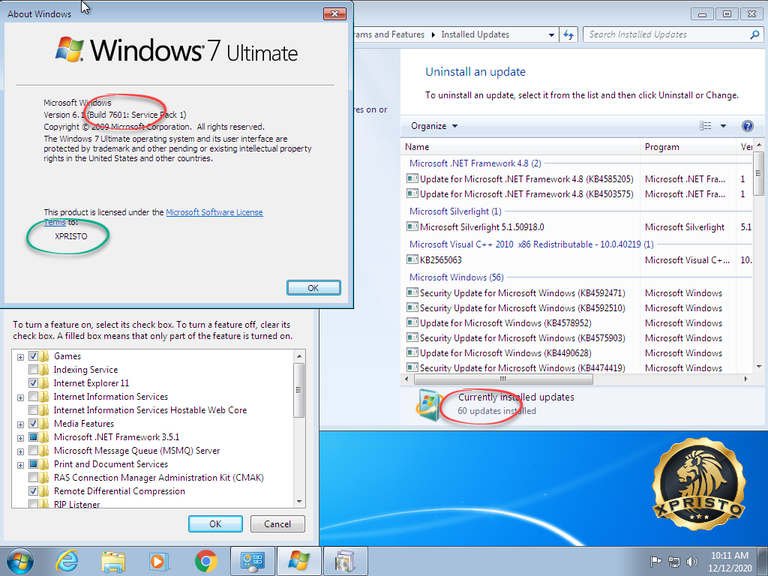
Task: Select Microsoft Silverlight 5.1.50918.0 icon
Action: [x=412, y=227]
